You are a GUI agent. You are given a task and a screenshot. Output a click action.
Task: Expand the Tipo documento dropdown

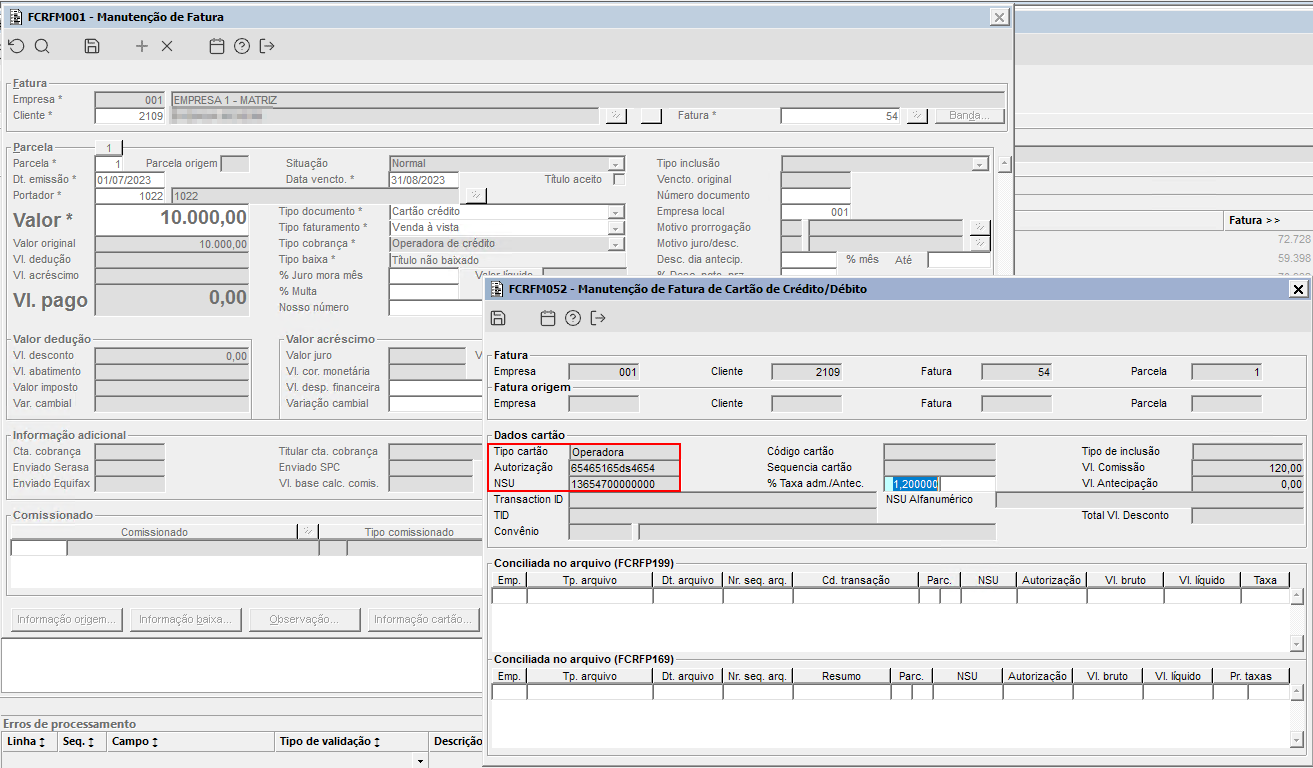click(x=616, y=212)
